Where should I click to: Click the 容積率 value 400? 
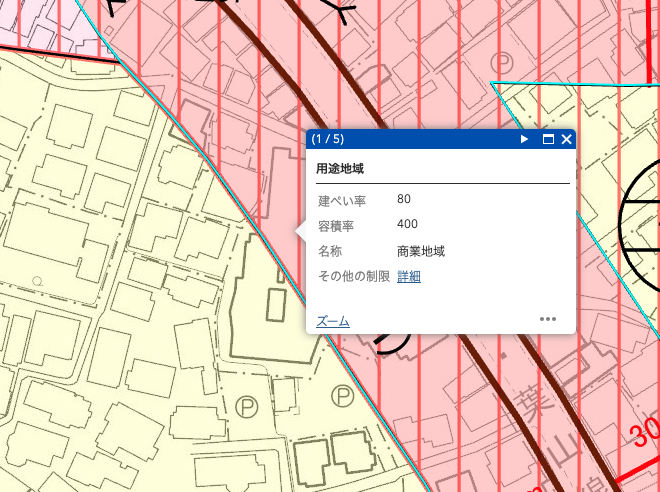pos(407,223)
